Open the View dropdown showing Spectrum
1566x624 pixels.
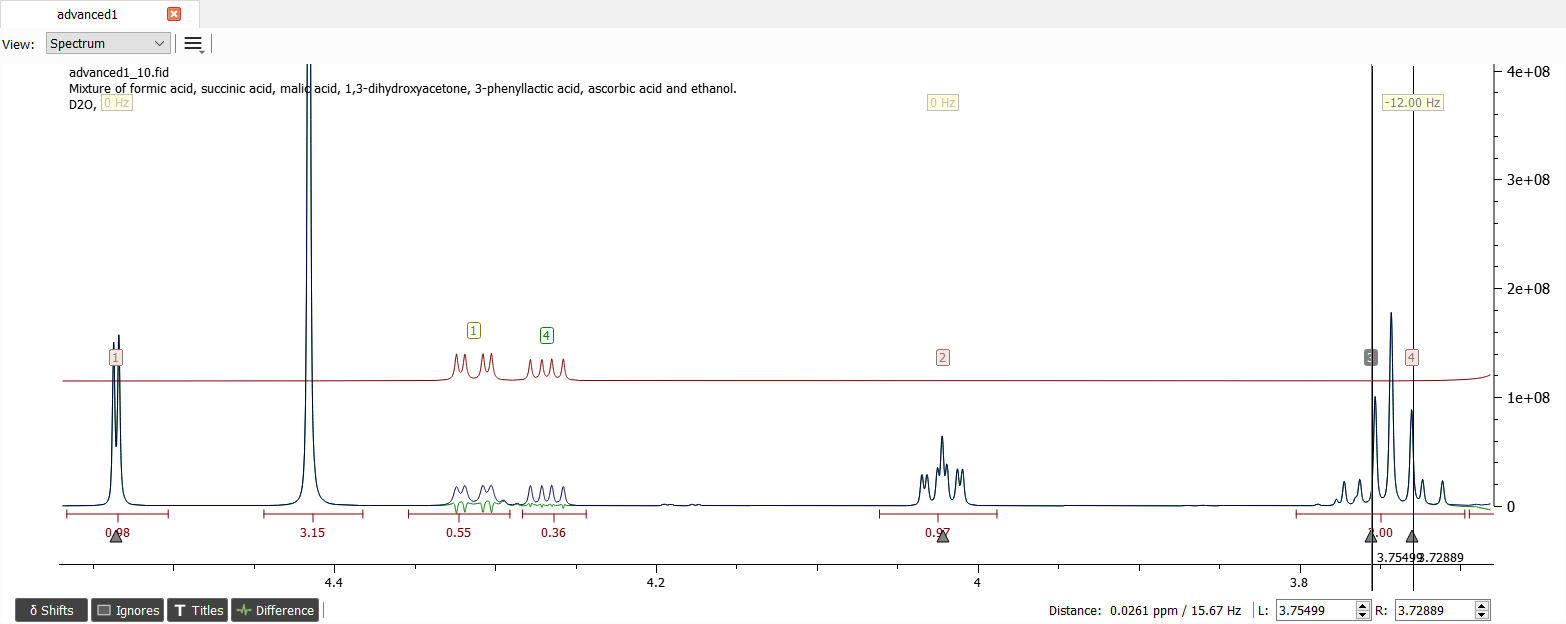108,43
